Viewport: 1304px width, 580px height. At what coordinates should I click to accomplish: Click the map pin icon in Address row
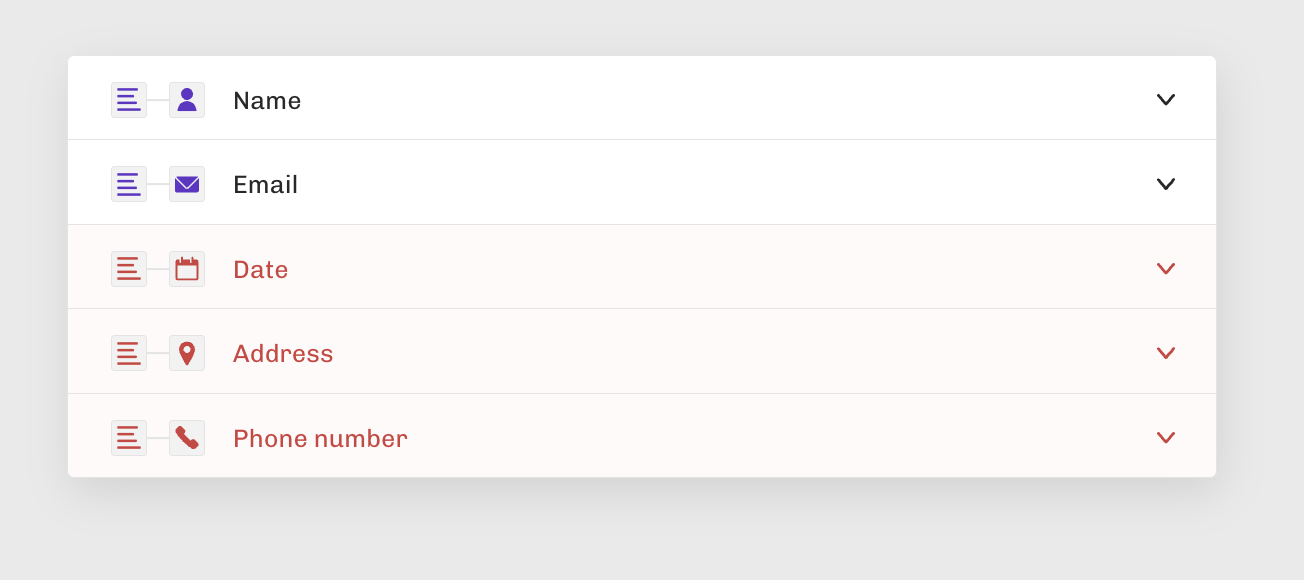(187, 353)
